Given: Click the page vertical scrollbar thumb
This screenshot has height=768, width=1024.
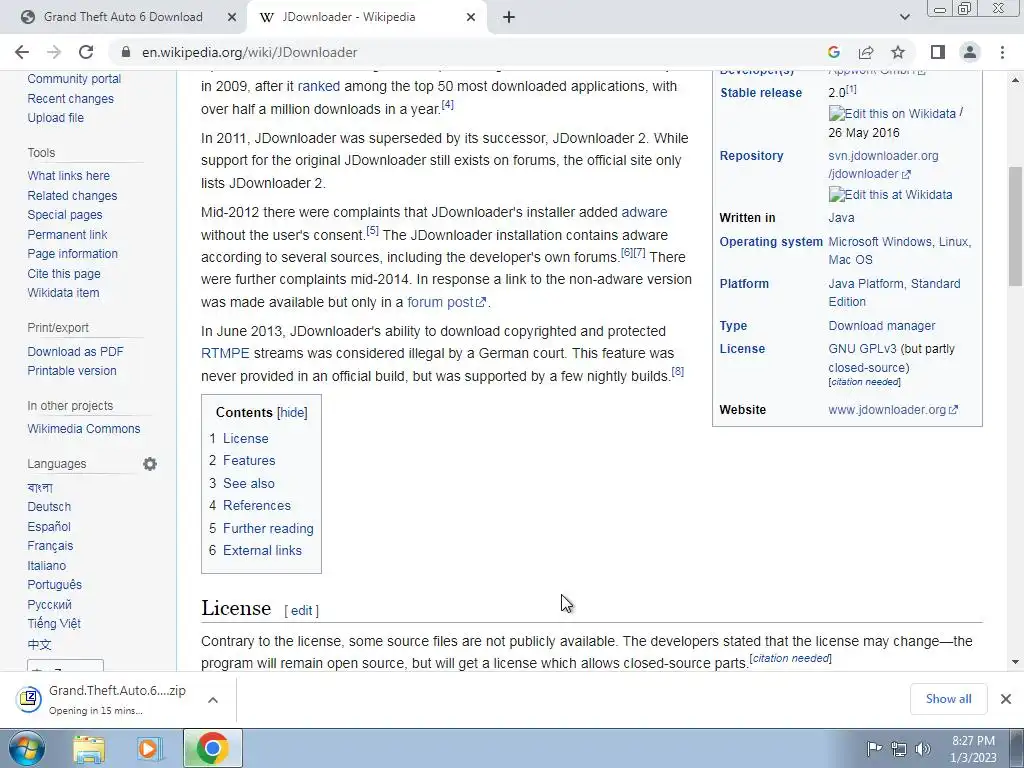Looking at the screenshot, I should pos(1015,226).
